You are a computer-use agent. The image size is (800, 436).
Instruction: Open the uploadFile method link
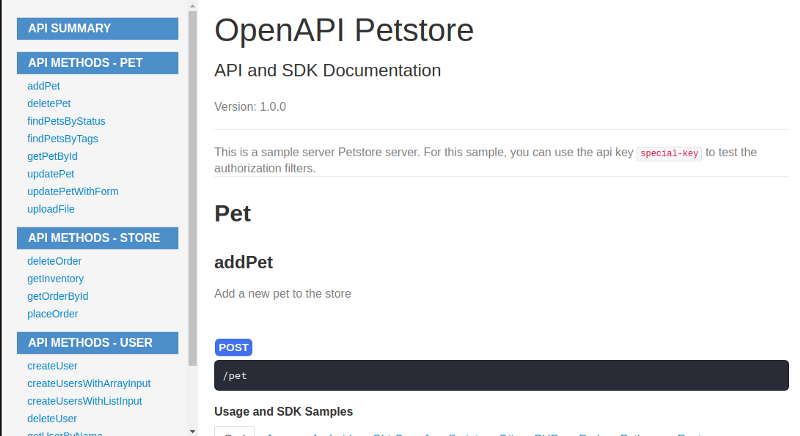51,209
